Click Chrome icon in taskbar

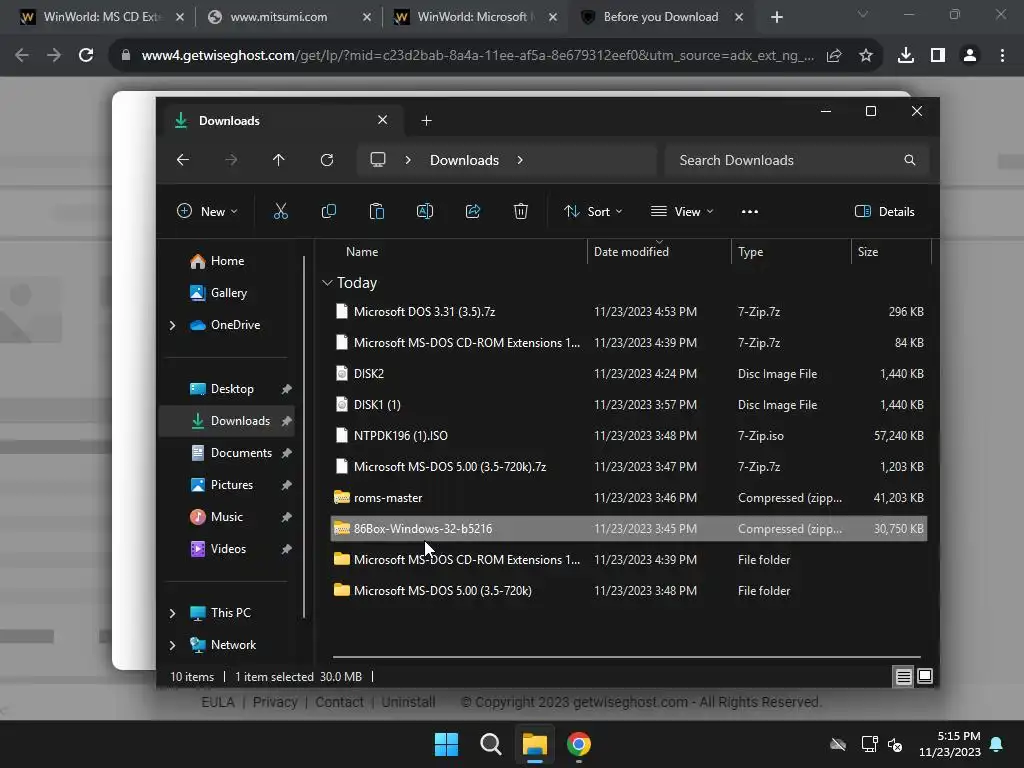579,744
